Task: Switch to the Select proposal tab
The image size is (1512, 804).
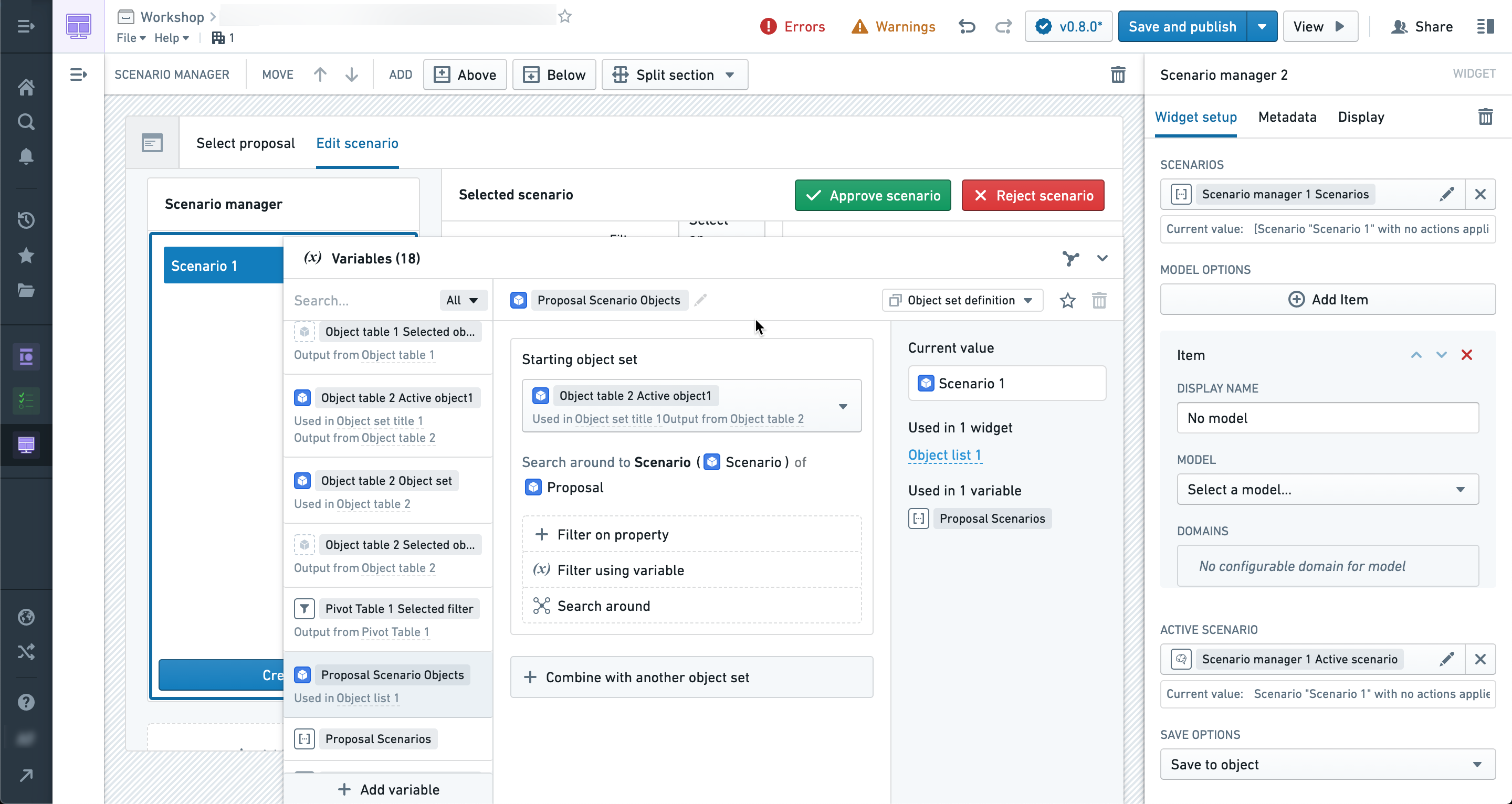Action: coord(245,143)
